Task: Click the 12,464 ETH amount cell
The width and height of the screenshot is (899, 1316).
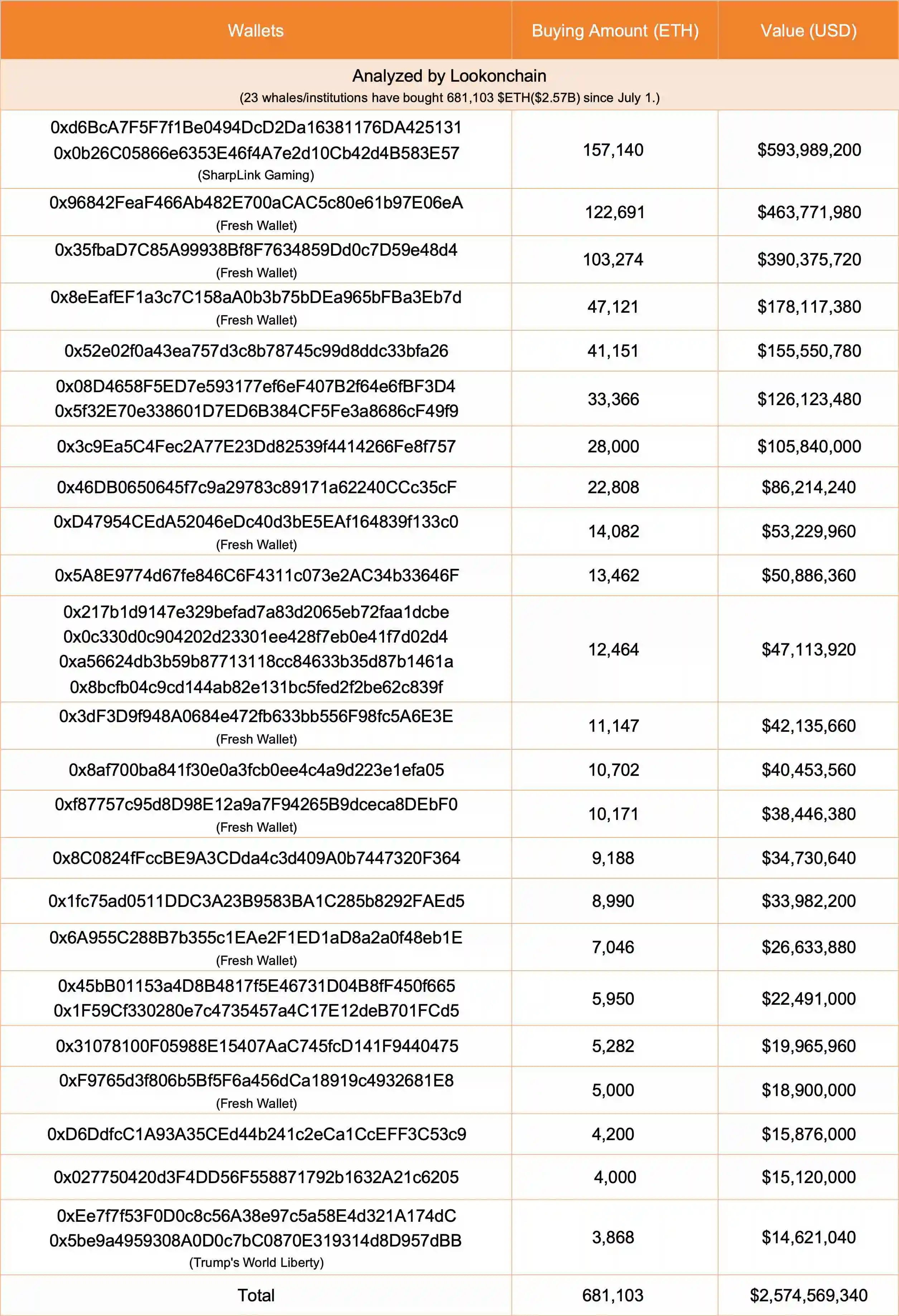Action: coord(613,649)
